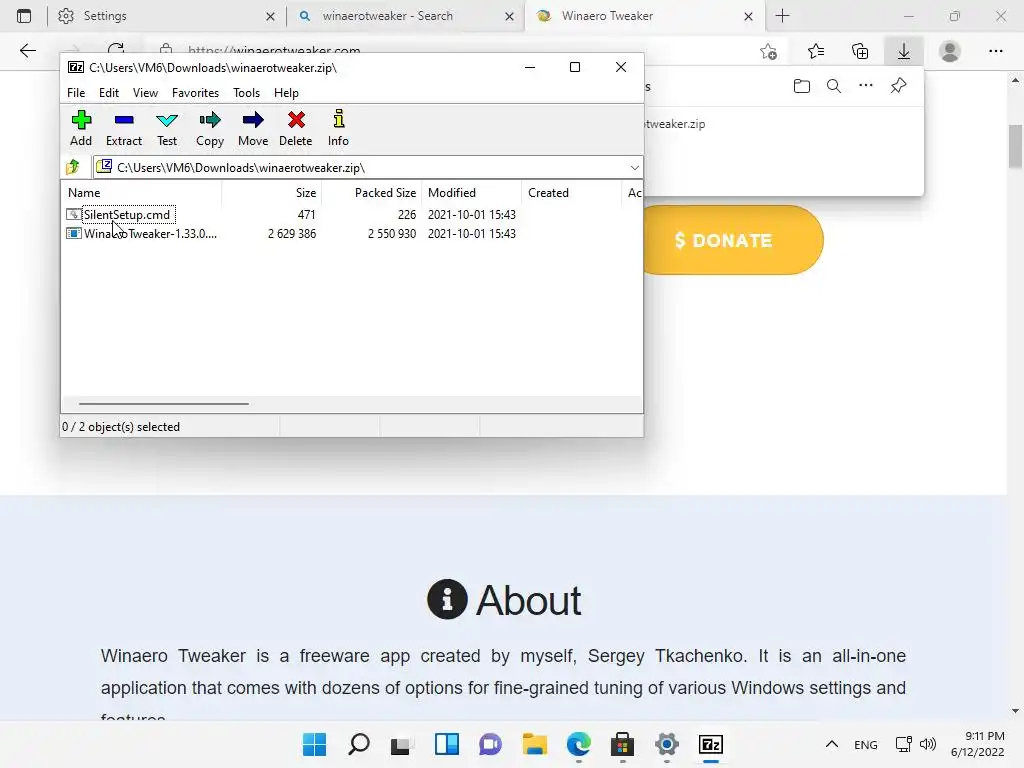Toggle the tab actions menu icon
Screen dimensions: 1024x768
pyautogui.click(x=24, y=16)
